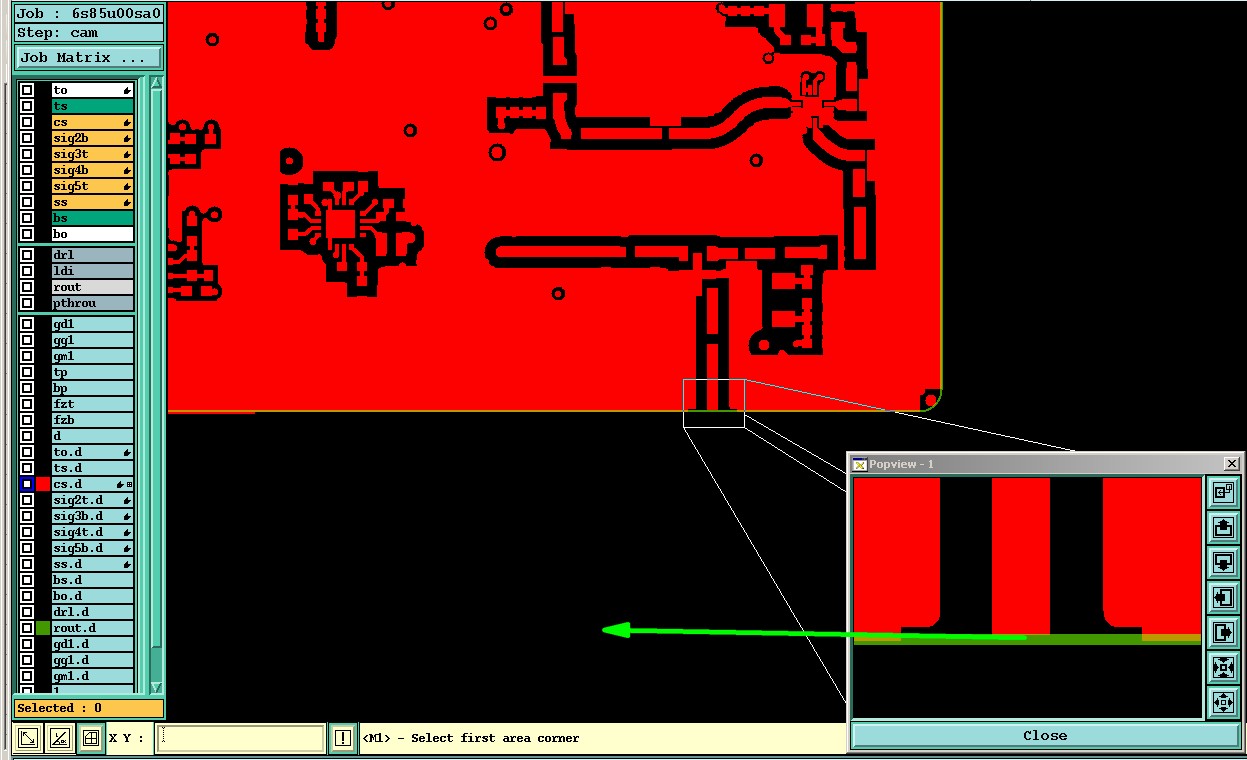Click the top Popview icon with inward arrow
This screenshot has width=1247, height=760.
1221,492
